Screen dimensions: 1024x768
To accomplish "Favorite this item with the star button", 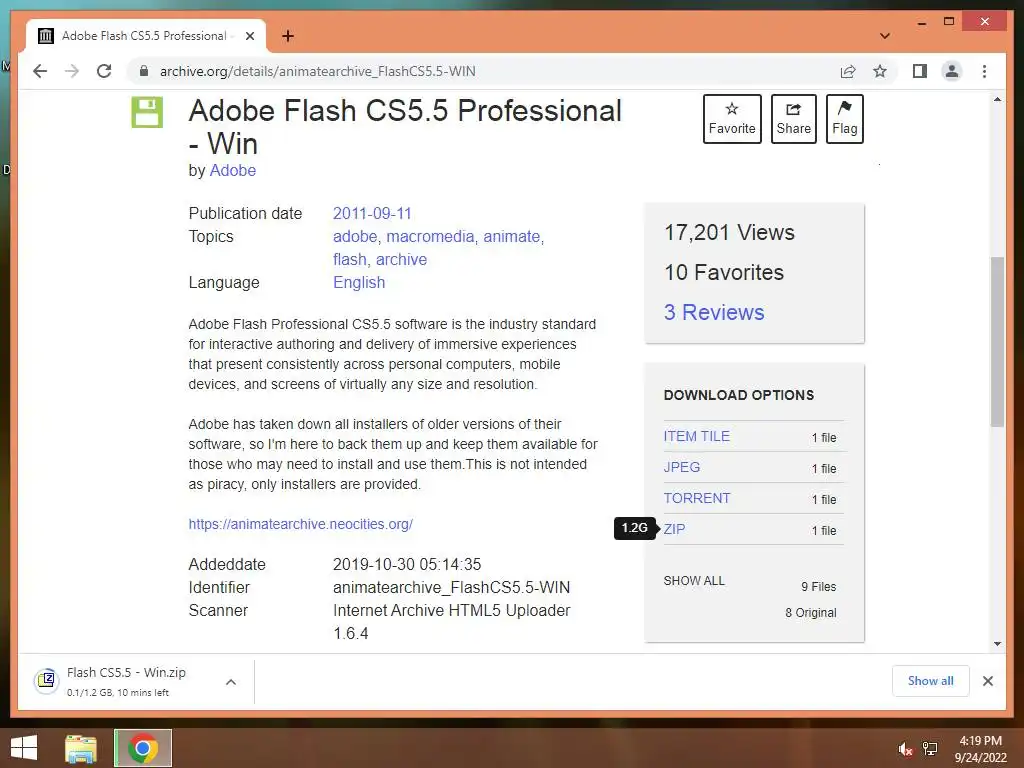I will (732, 119).
